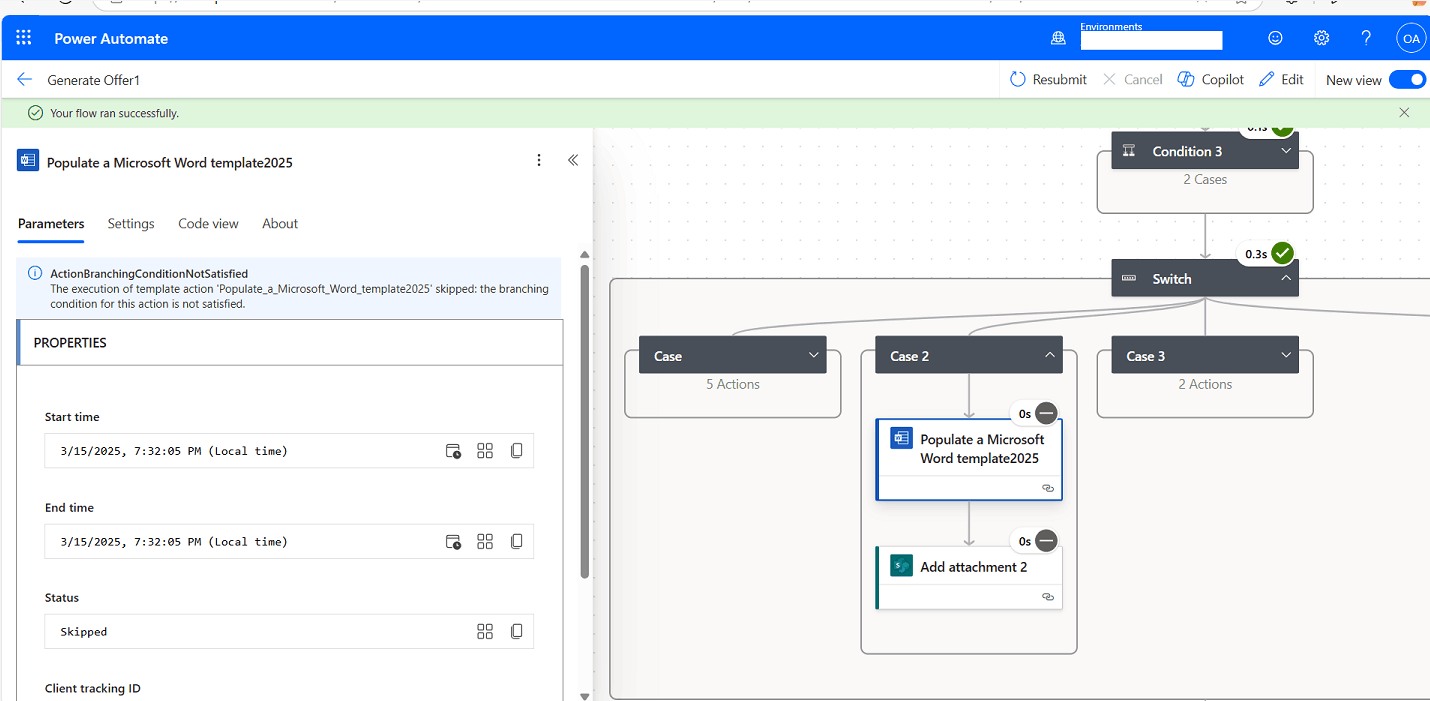The image size is (1430, 701).
Task: Click the PROPERTIES section header
Action: click(x=290, y=342)
